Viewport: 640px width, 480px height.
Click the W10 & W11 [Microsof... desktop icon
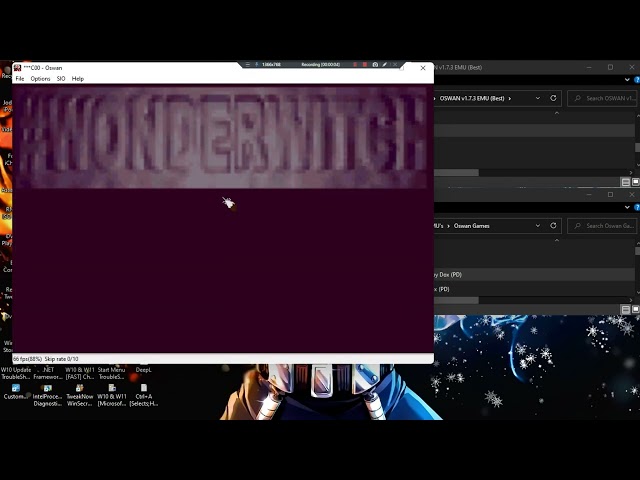(x=112, y=388)
